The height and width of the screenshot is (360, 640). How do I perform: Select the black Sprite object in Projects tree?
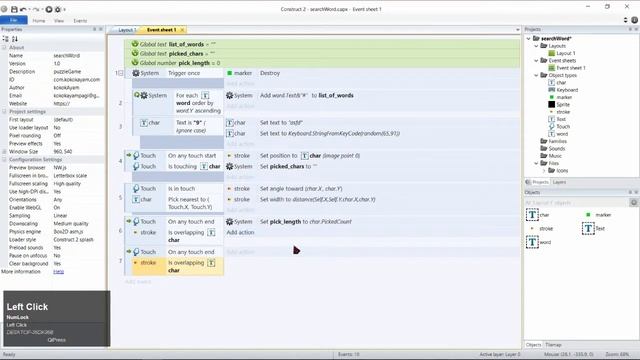(559, 104)
